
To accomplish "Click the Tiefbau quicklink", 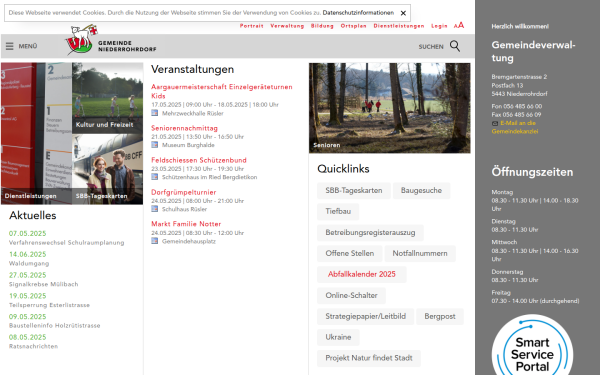I will 338,211.
